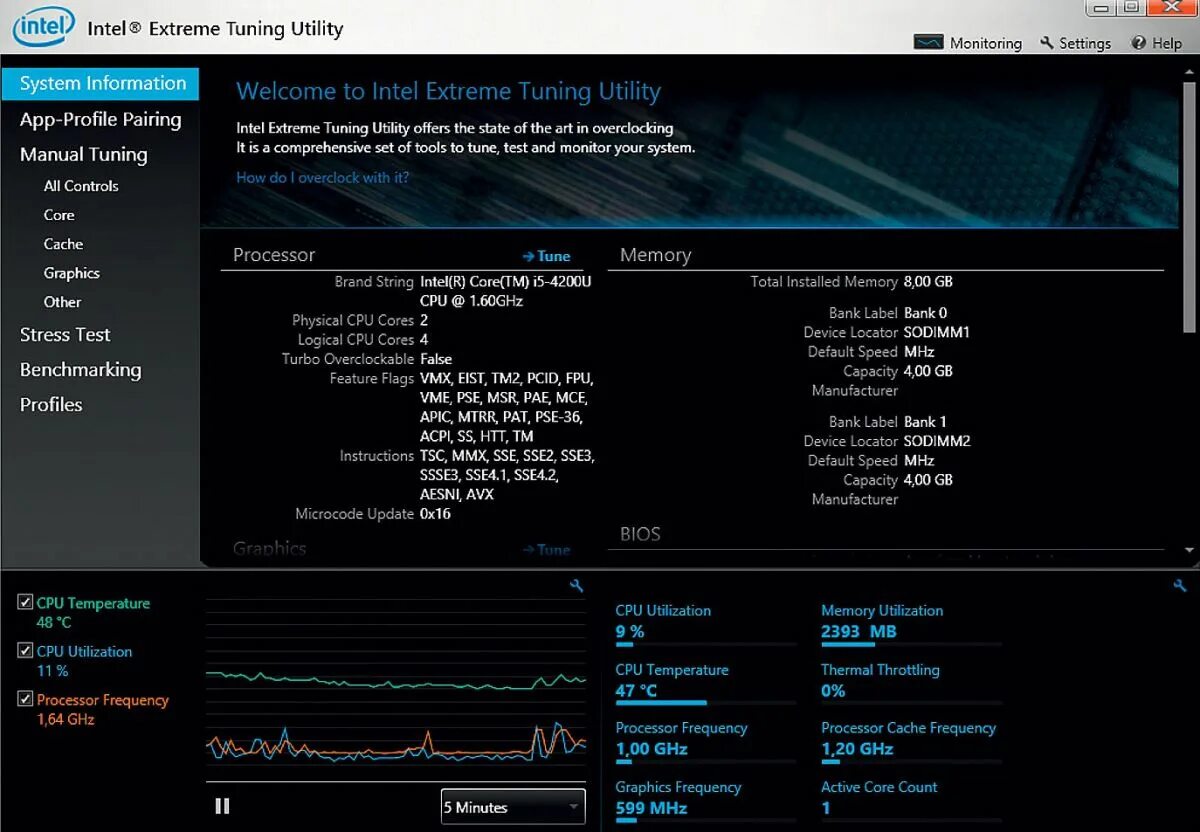Click the scrollbar down arrow of the info panel
Image resolution: width=1200 pixels, height=832 pixels.
1189,550
